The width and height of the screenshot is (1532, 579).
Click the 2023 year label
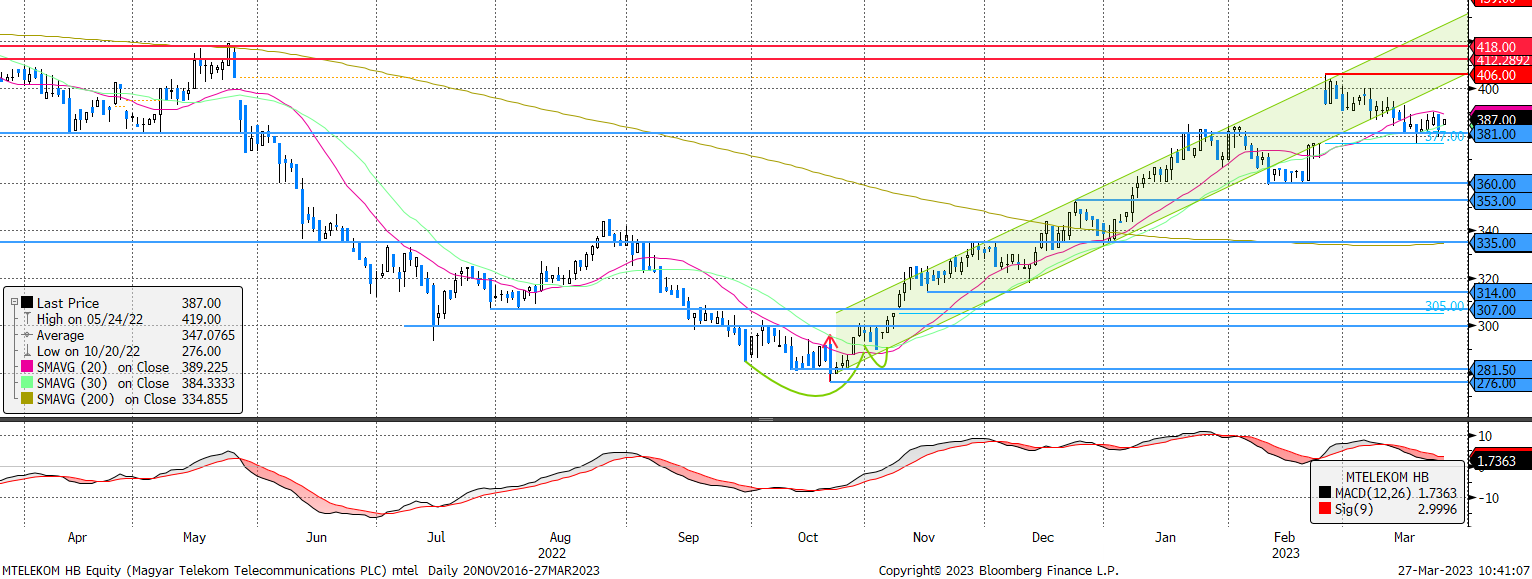click(x=1286, y=552)
